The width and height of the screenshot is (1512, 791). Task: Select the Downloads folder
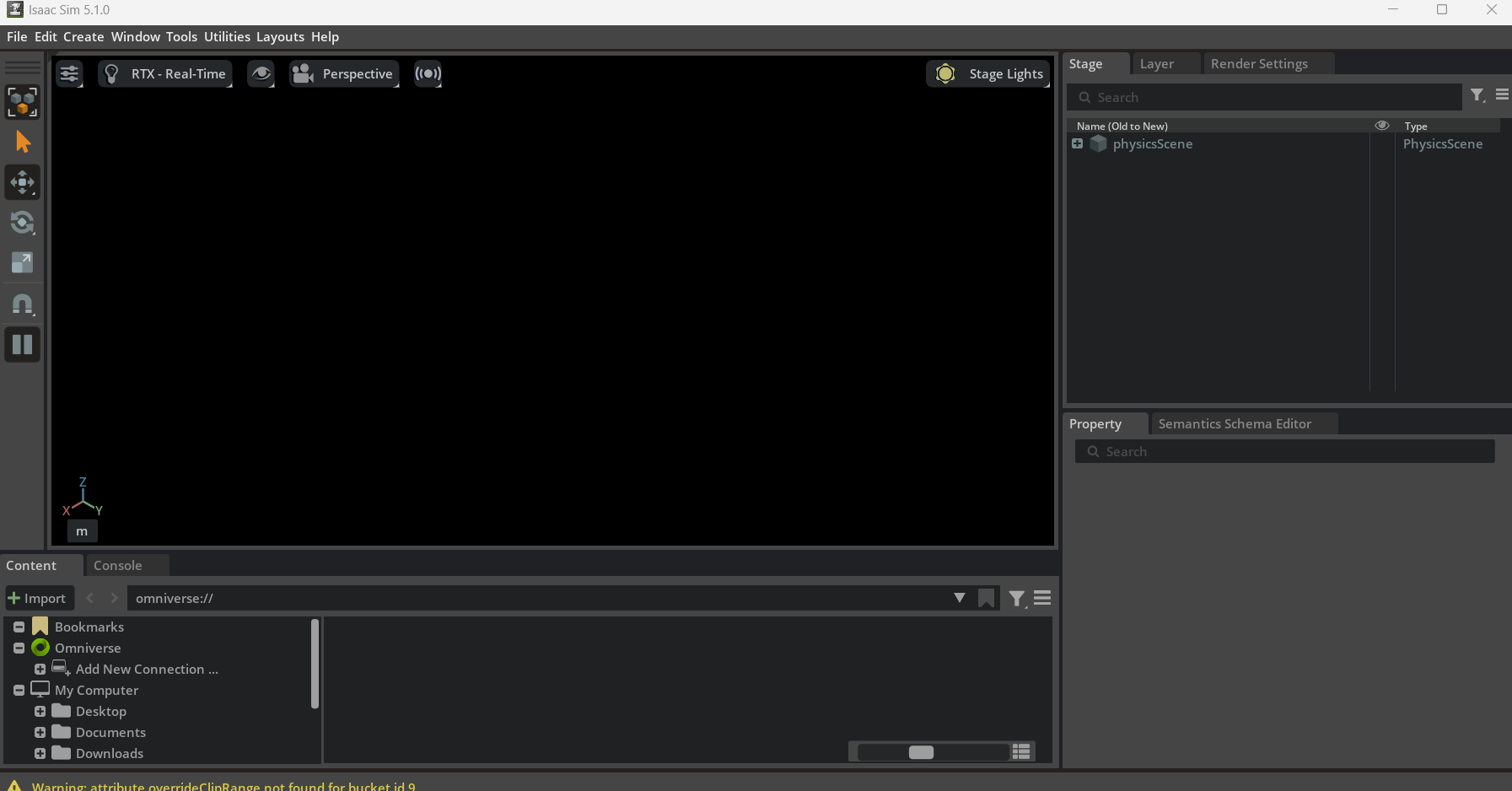[110, 754]
